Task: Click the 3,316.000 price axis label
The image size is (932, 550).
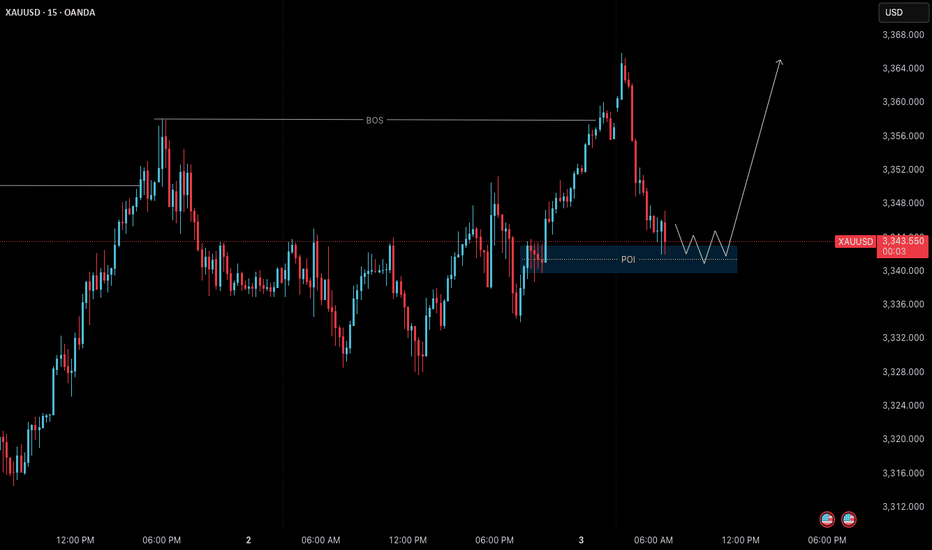Action: point(903,473)
